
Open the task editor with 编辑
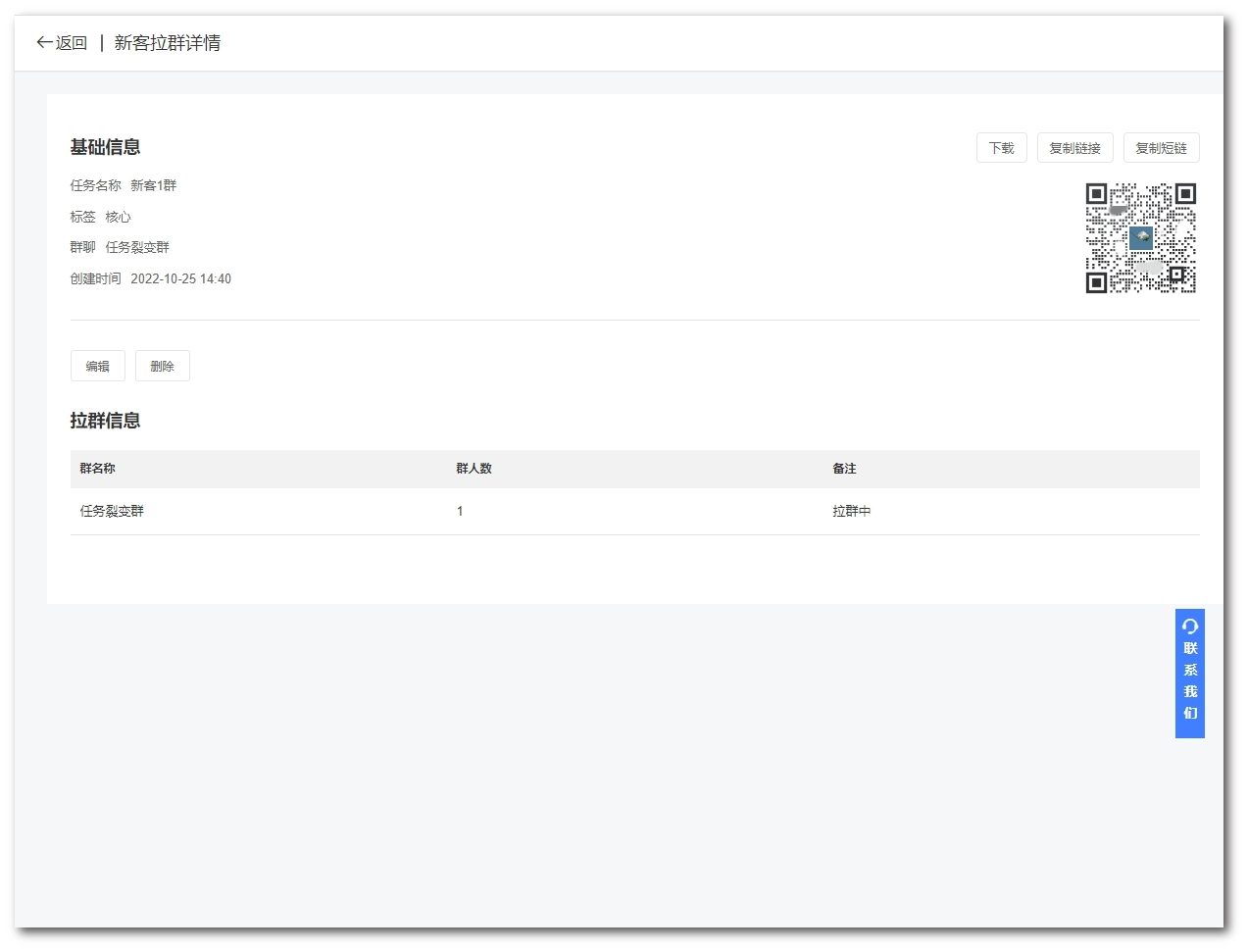pyautogui.click(x=97, y=366)
